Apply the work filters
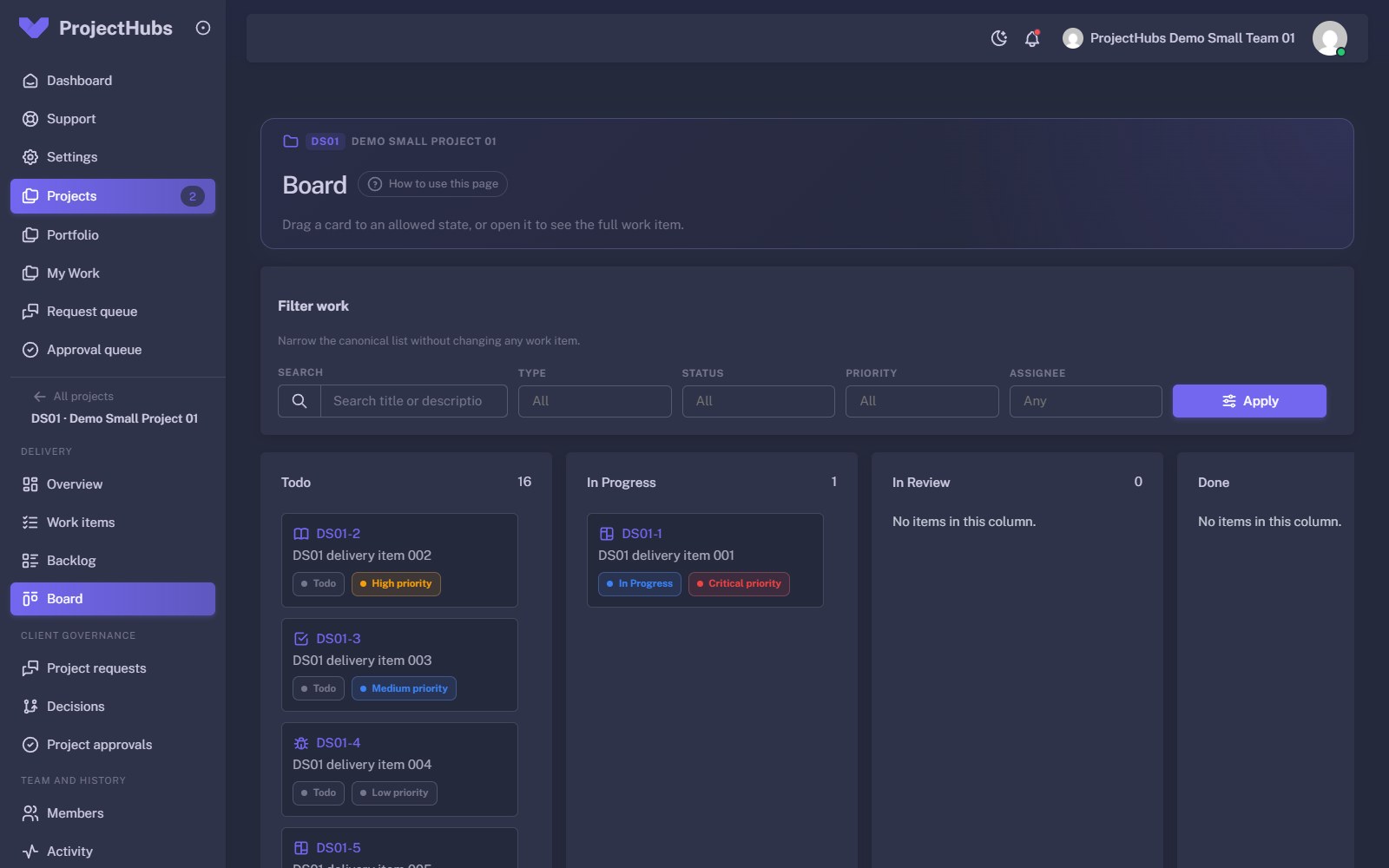This screenshot has width=1389, height=868. (x=1249, y=401)
